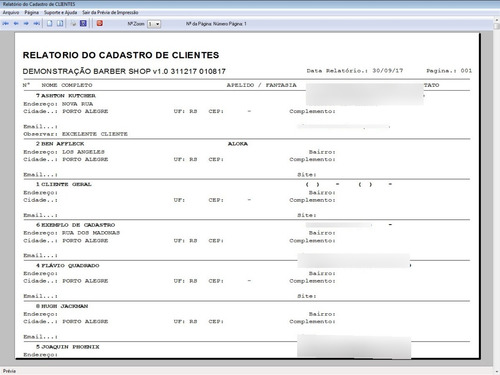Viewport: 500px width, 375px height.
Task: Click the LOS ANGELES address text
Action: 83,152
